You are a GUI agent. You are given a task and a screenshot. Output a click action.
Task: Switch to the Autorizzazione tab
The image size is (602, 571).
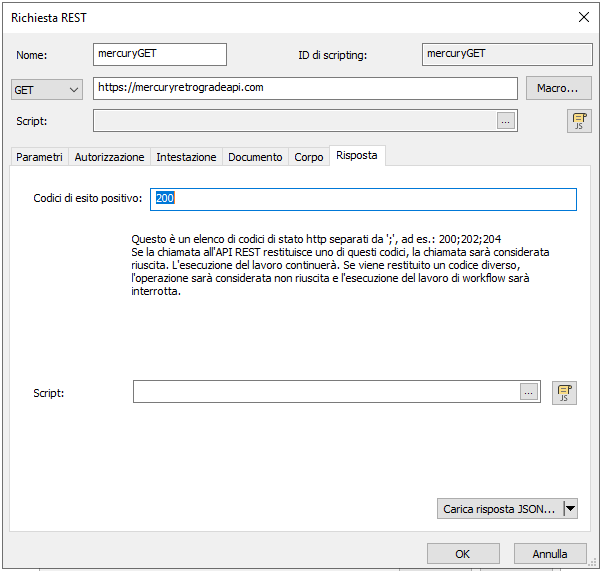109,157
